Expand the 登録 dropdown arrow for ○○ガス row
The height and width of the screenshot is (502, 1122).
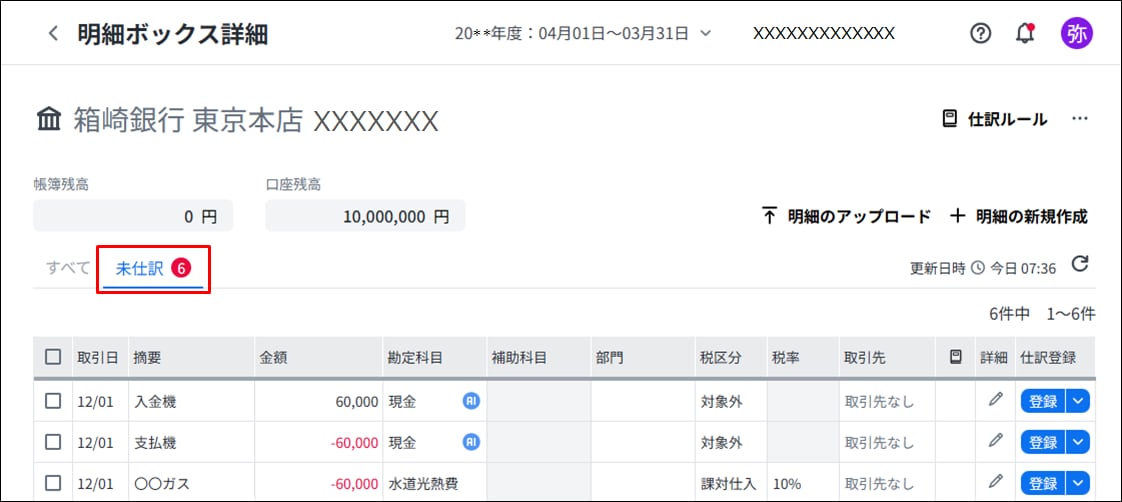[x=1078, y=483]
